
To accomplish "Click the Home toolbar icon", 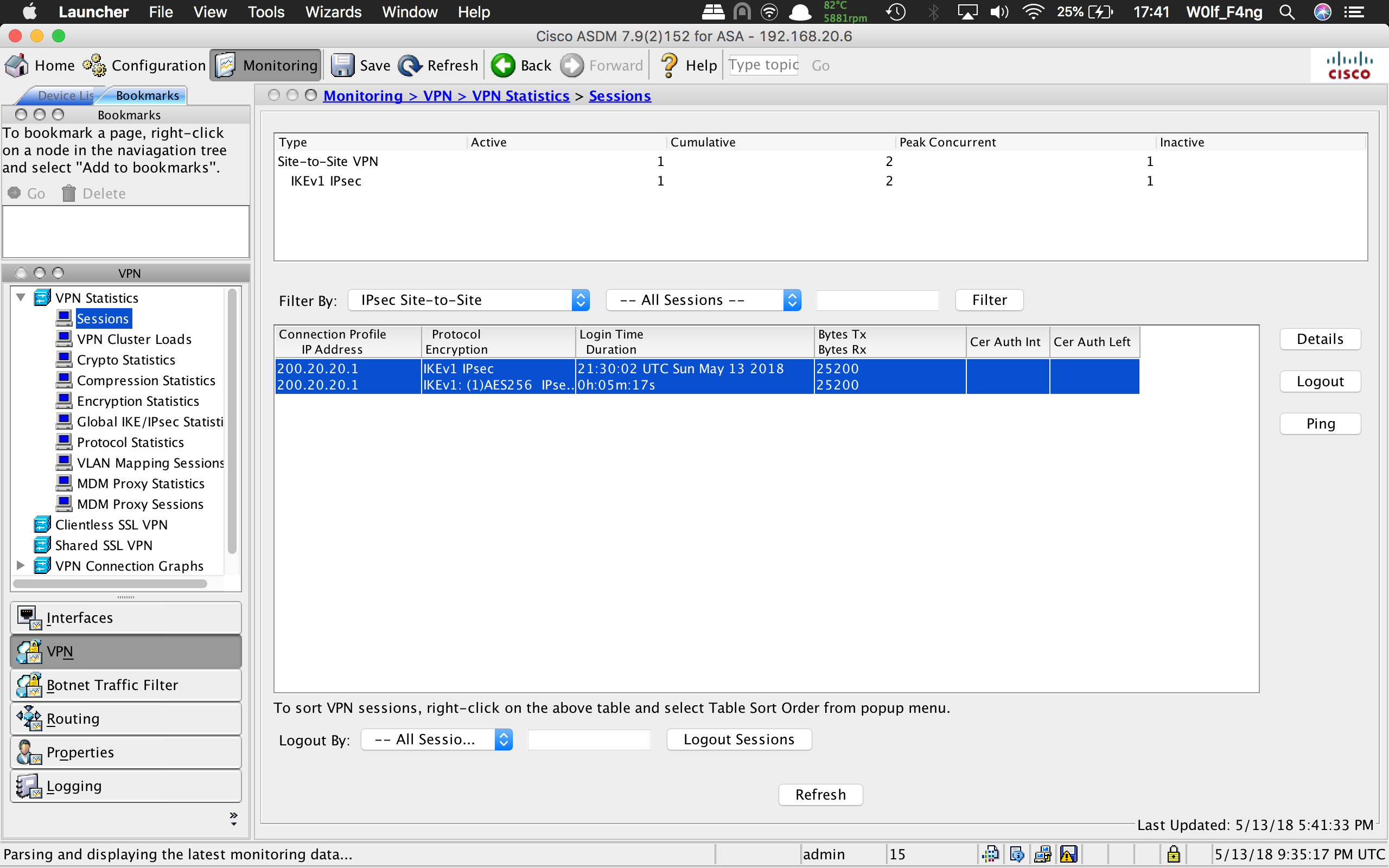I will point(17,66).
